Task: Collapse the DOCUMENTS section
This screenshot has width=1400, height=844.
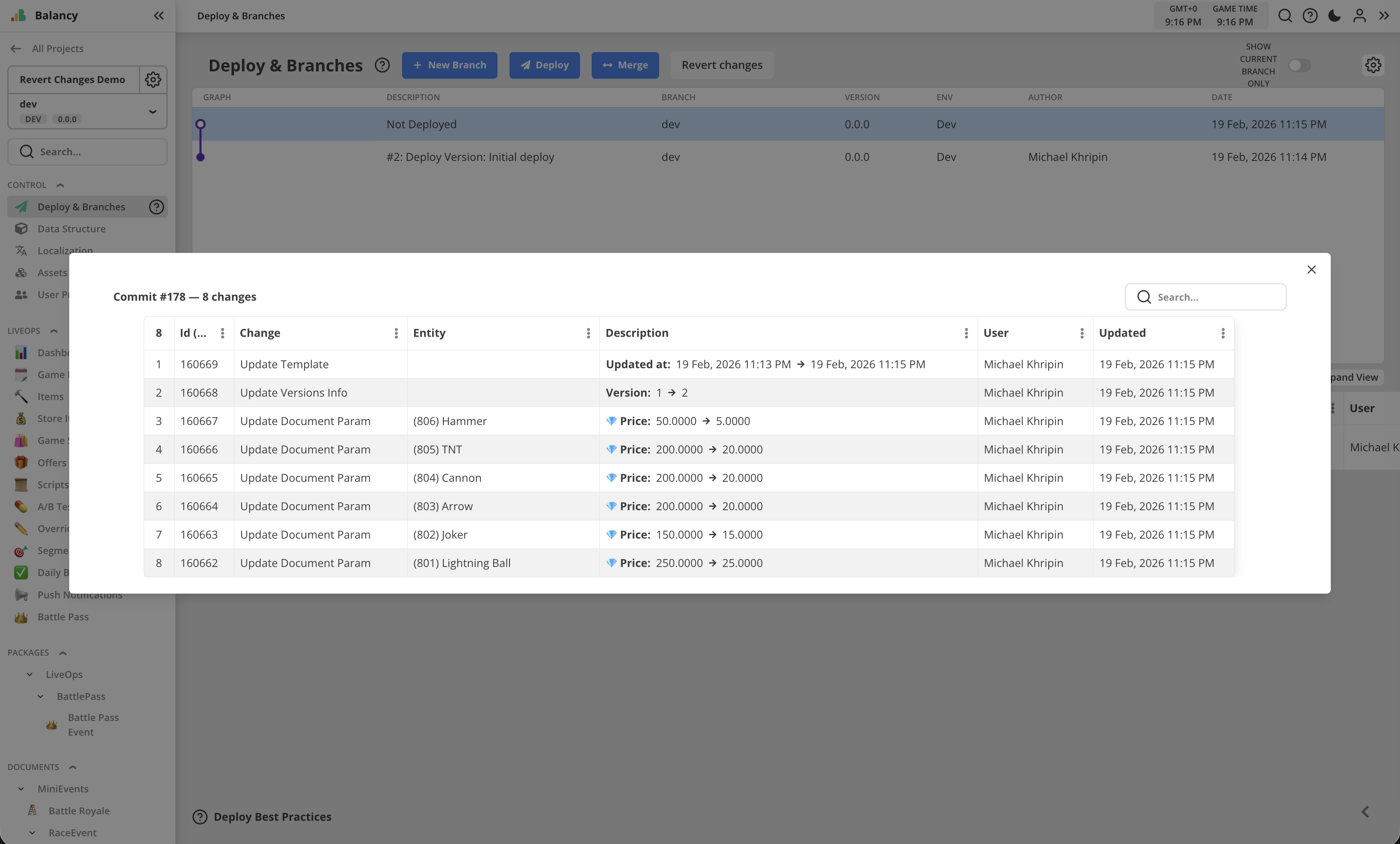Action: point(73,767)
